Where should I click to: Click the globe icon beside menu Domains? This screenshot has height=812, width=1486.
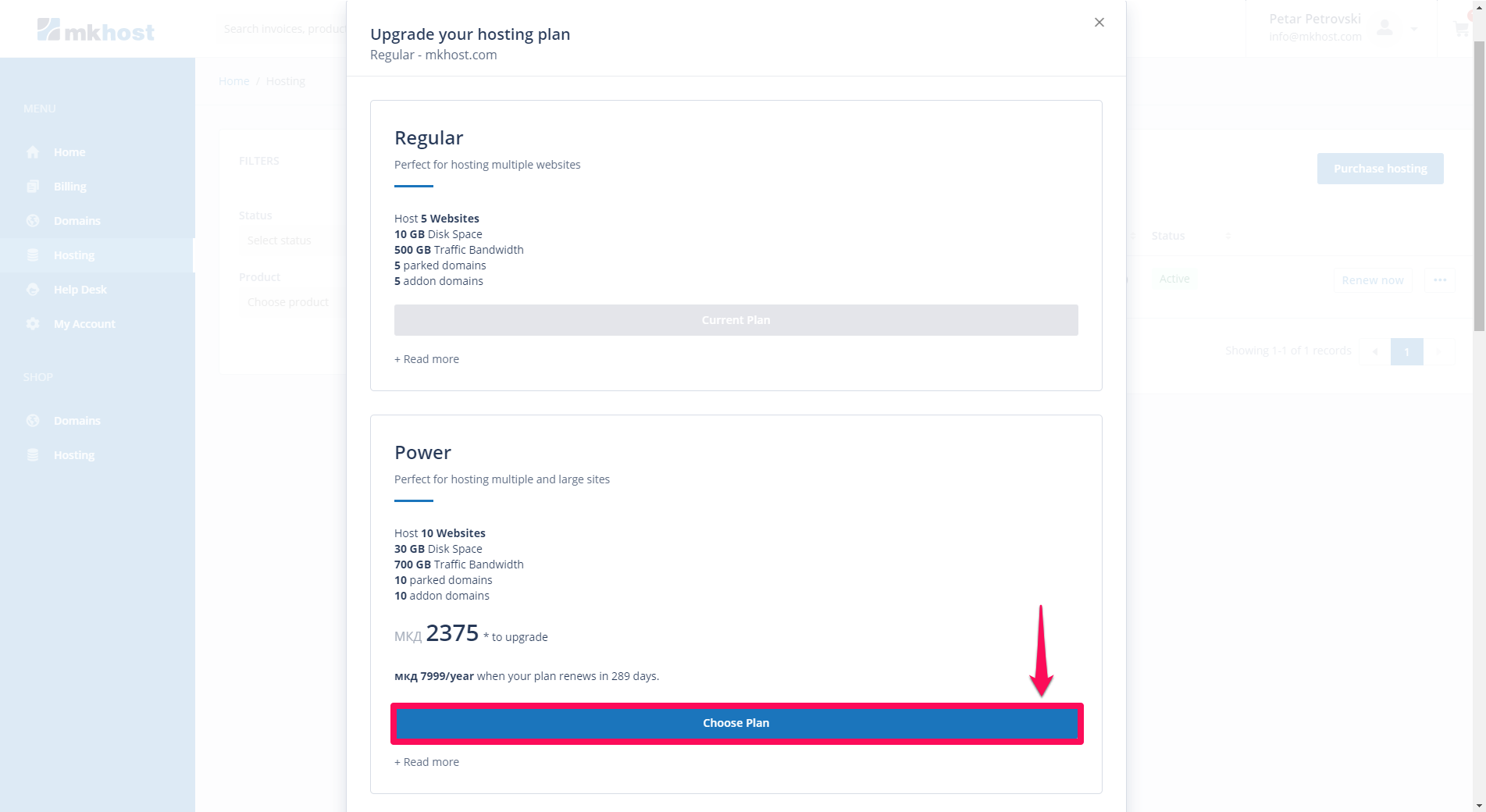tap(33, 221)
